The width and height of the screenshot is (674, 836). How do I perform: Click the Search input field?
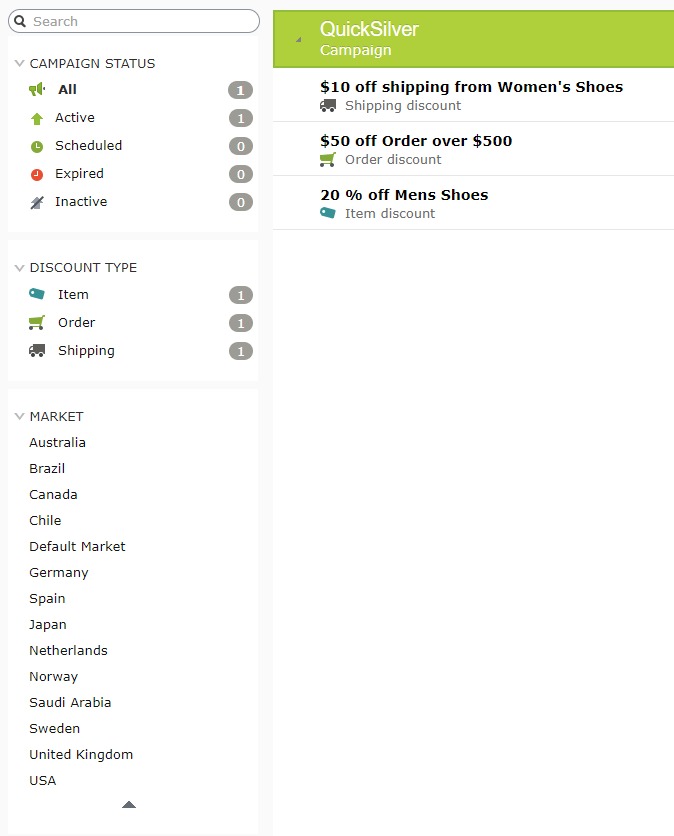click(x=140, y=21)
